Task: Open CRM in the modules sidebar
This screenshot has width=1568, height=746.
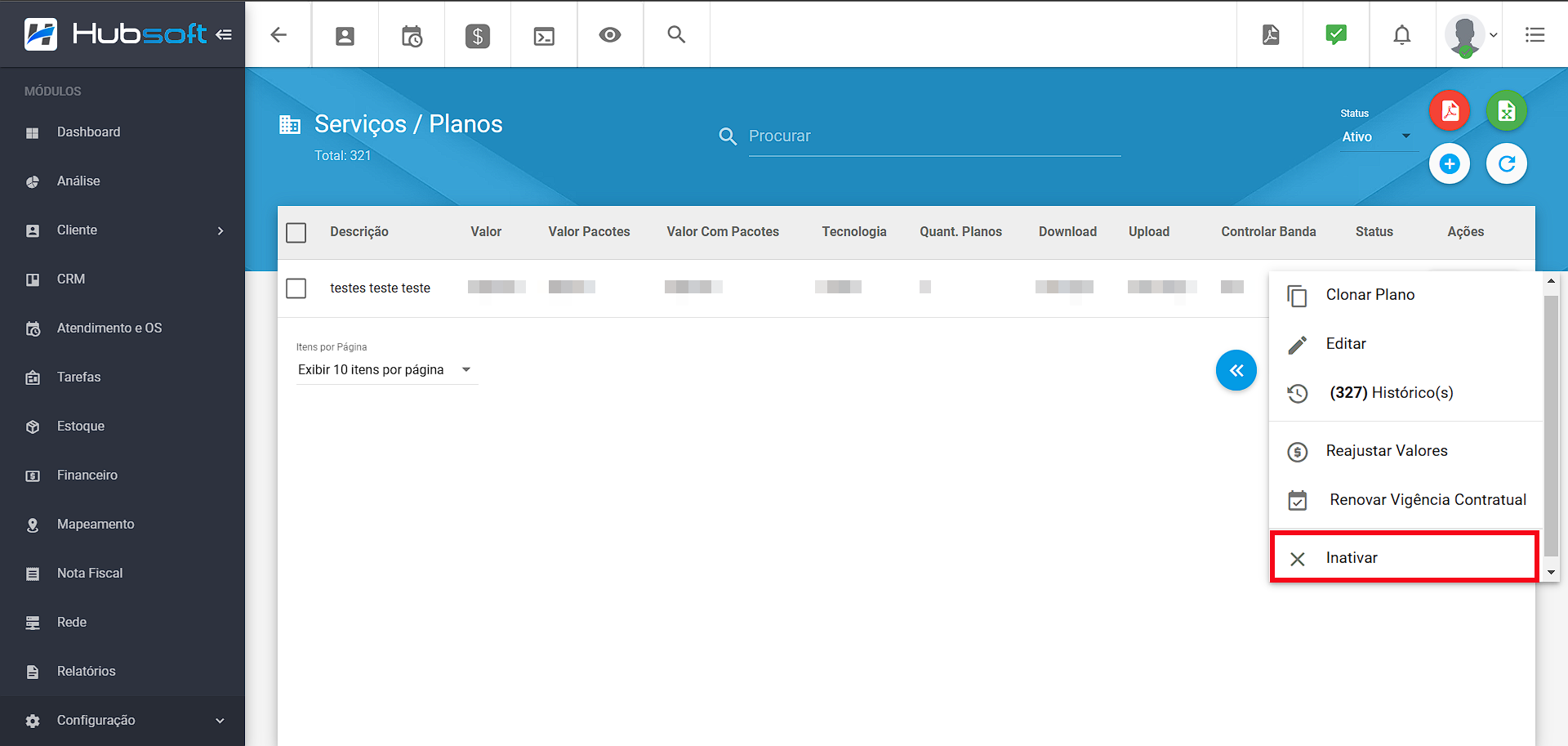Action: point(122,279)
